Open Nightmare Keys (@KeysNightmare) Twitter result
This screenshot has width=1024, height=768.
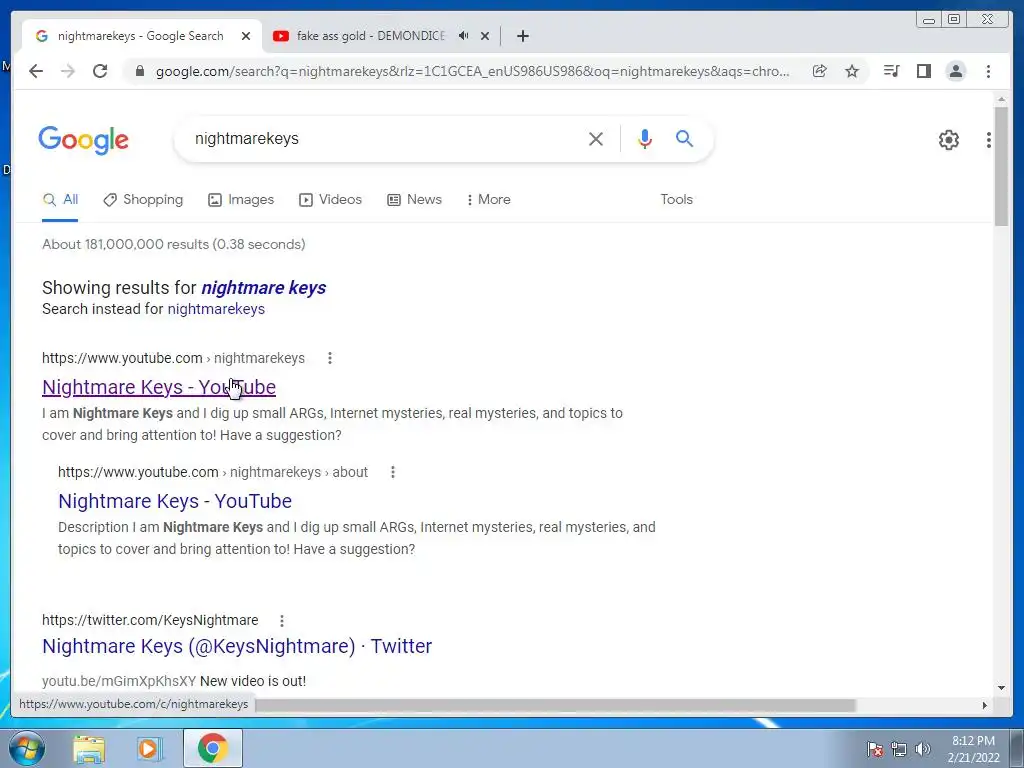(237, 646)
